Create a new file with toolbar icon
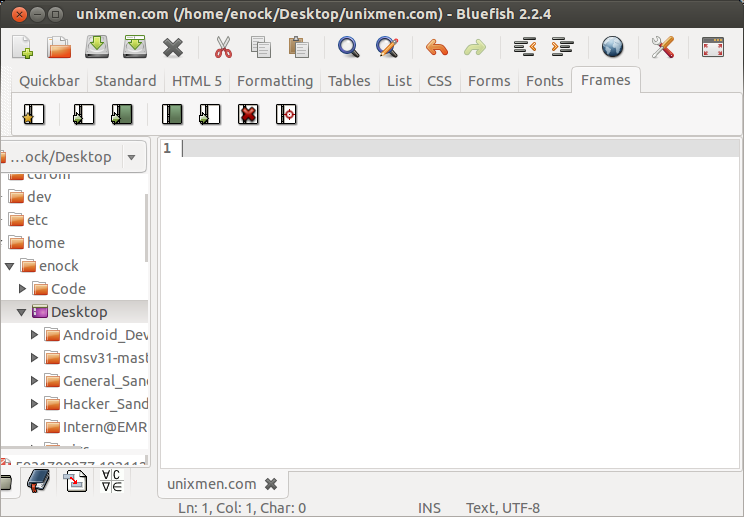 pos(22,47)
